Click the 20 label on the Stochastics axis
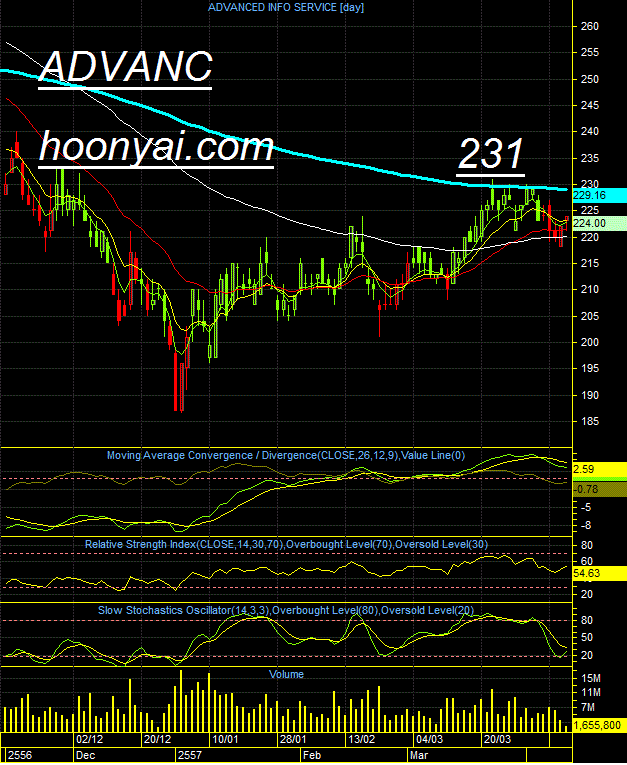The height and width of the screenshot is (765, 627). [587, 655]
